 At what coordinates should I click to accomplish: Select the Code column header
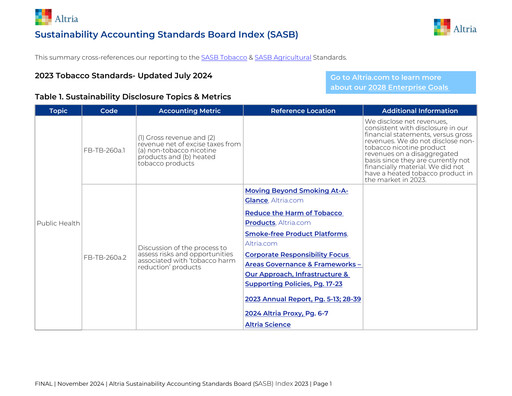tap(109, 111)
